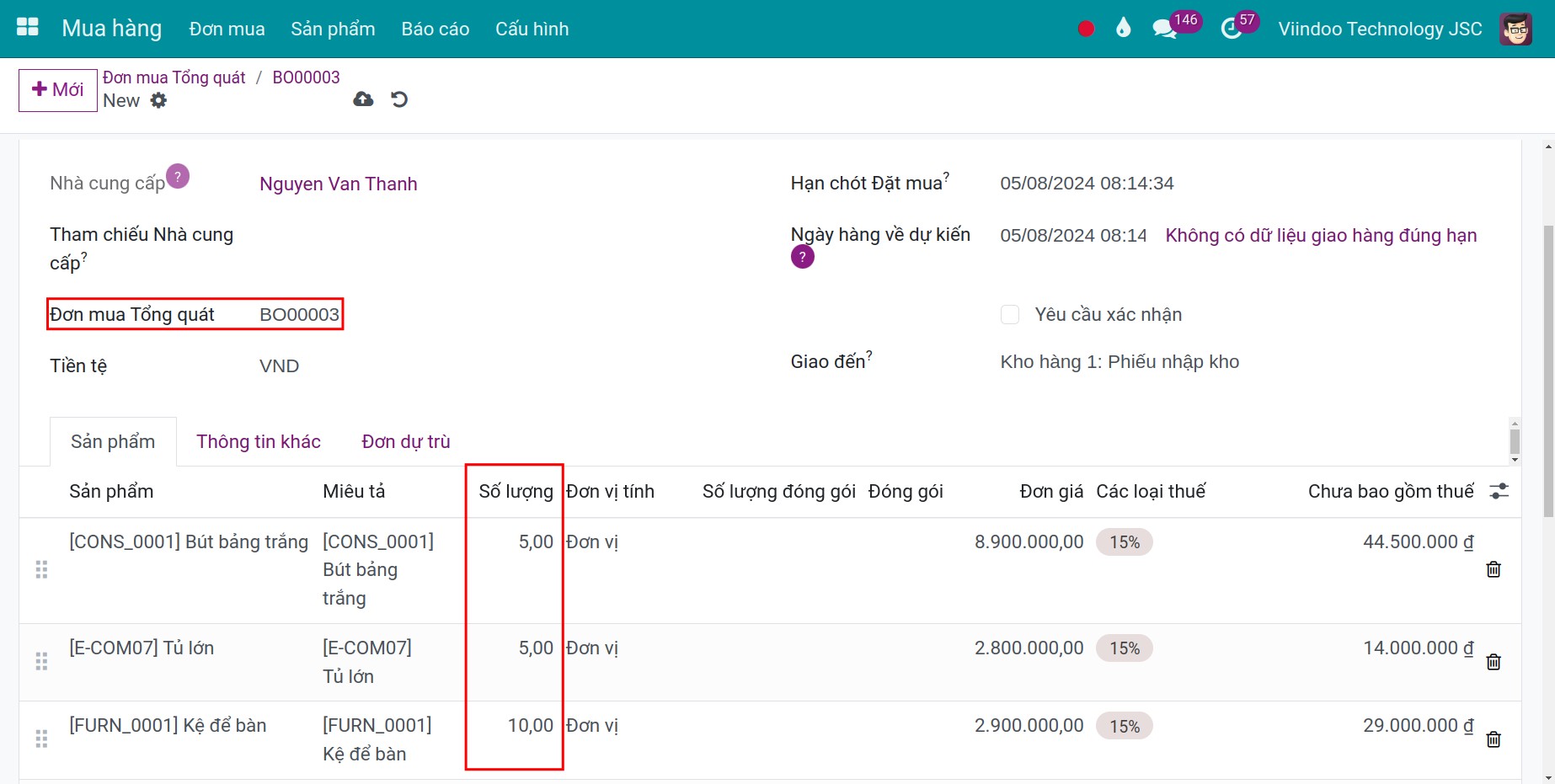Click the cloud save record icon
This screenshot has height=784, width=1555.
point(363,99)
